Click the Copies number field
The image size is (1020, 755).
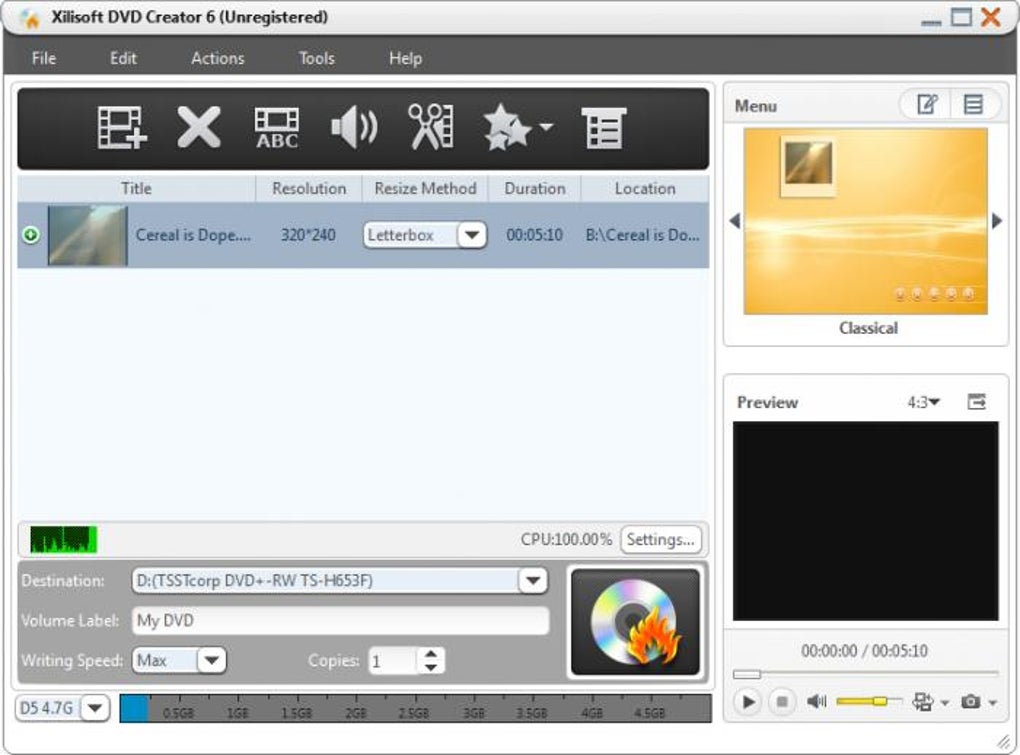point(393,661)
